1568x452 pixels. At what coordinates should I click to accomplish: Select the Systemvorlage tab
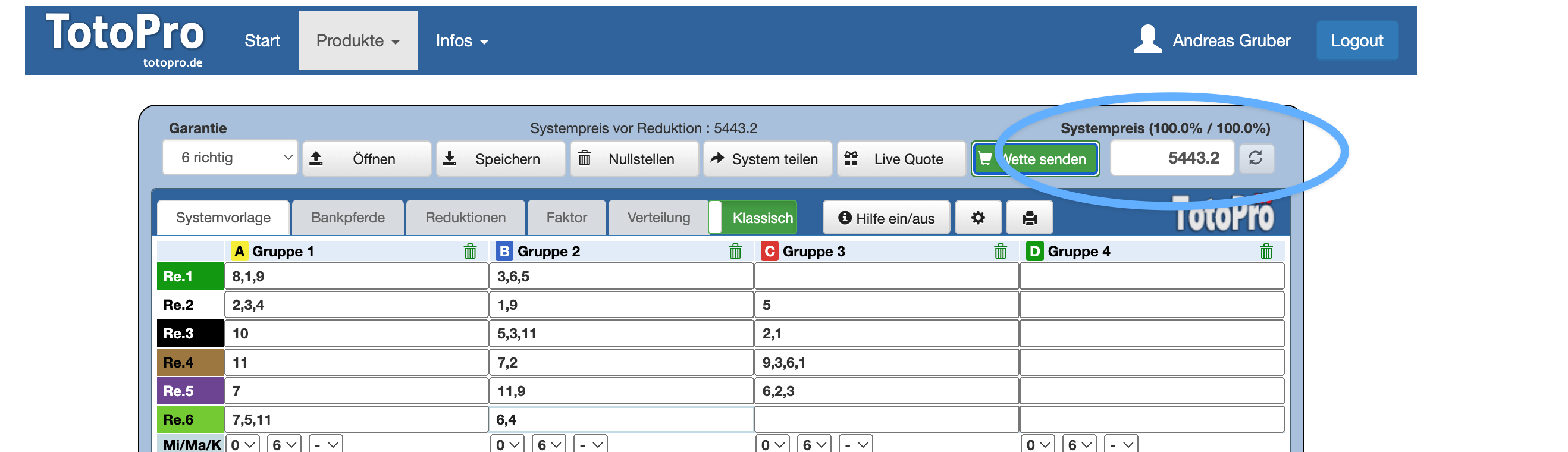(x=224, y=218)
